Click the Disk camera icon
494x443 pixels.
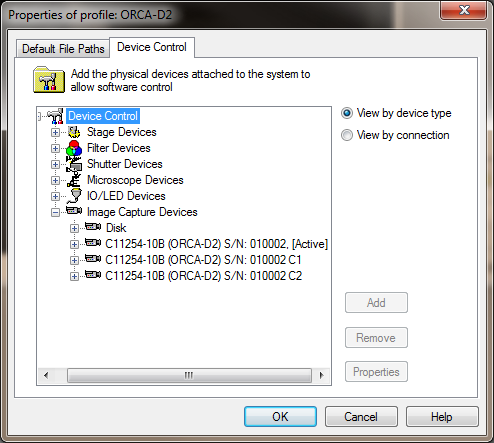93,227
